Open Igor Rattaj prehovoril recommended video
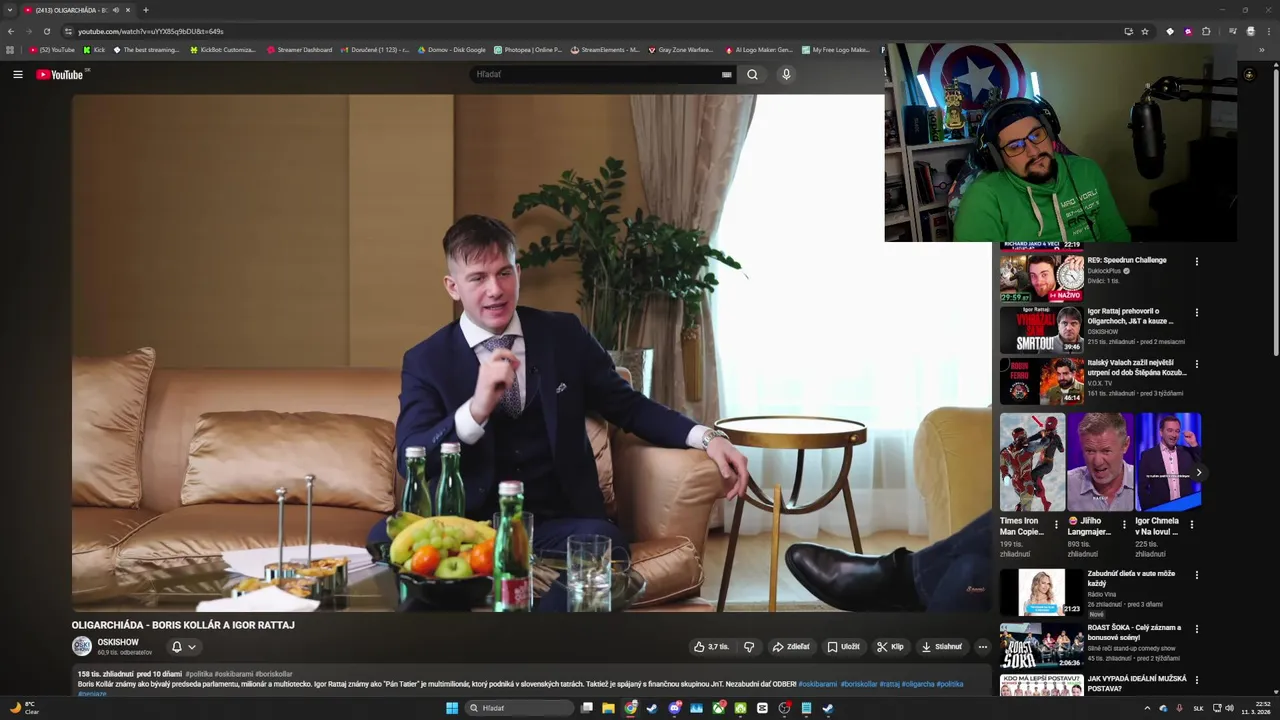The image size is (1280, 720). click(x=1042, y=330)
